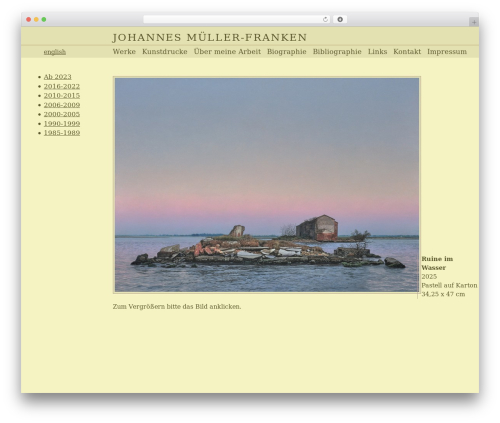Open the Bibliographie section
This screenshot has height=423, width=500.
pos(337,52)
